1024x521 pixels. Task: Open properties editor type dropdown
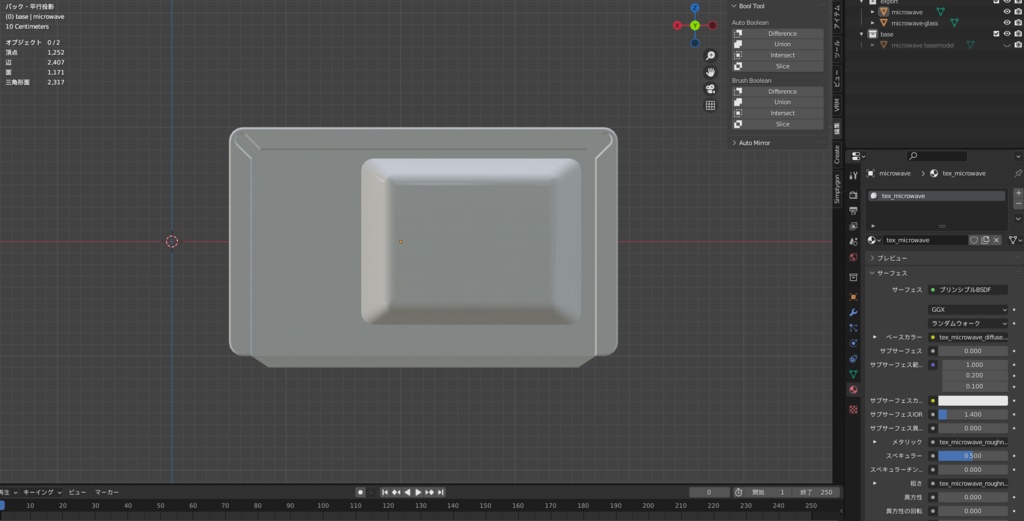(858, 156)
